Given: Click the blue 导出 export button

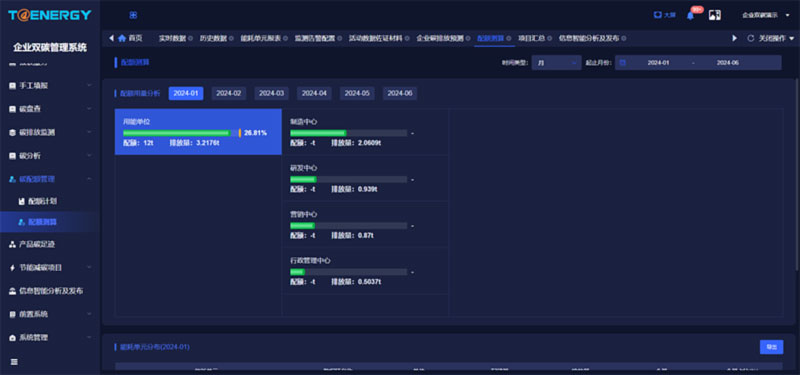Looking at the screenshot, I should 771,347.
